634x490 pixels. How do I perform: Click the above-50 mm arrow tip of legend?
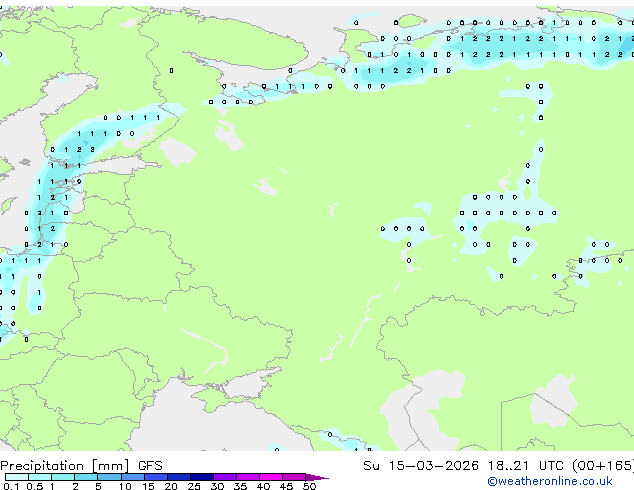point(317,477)
